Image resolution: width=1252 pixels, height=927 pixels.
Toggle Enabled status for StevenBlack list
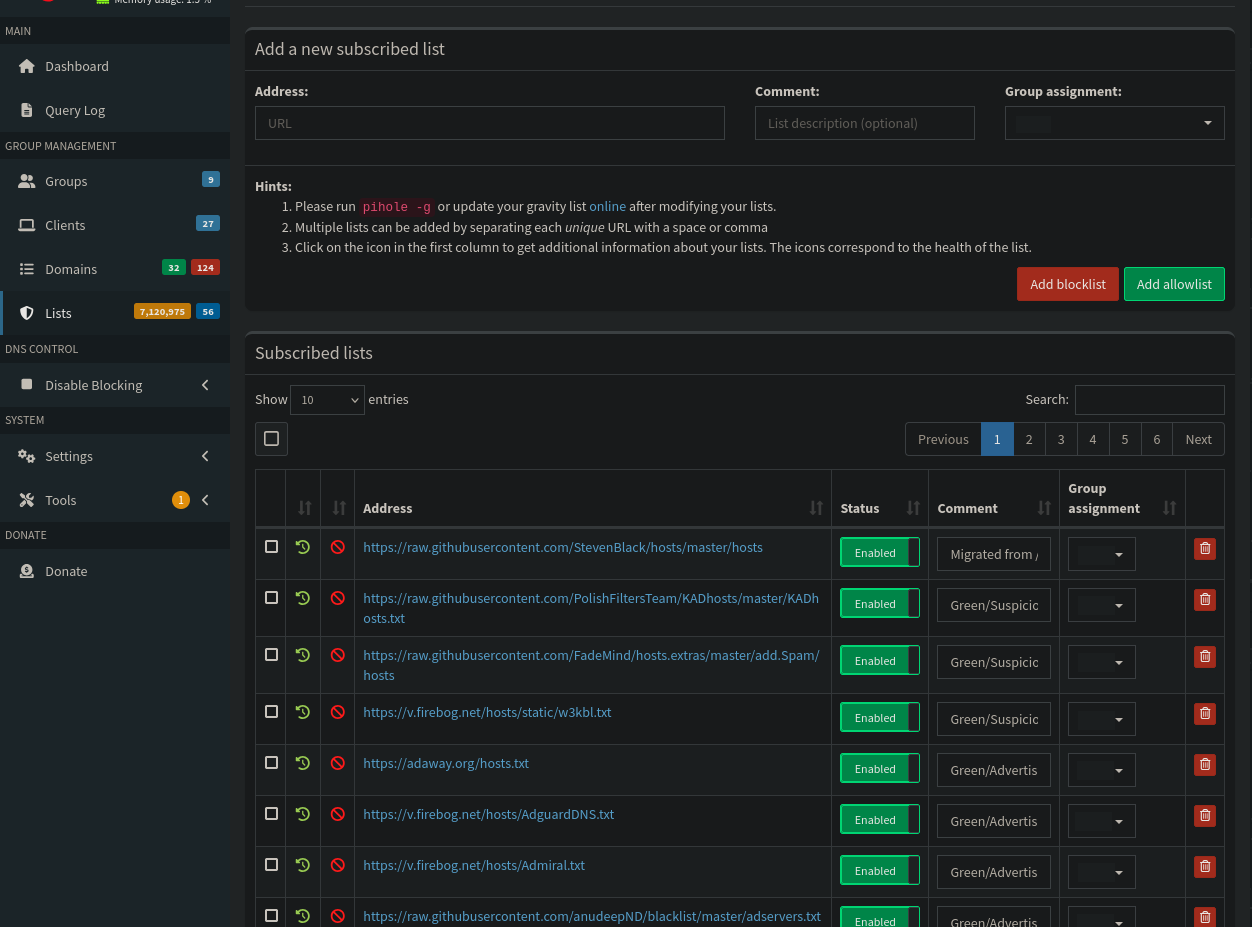point(880,552)
